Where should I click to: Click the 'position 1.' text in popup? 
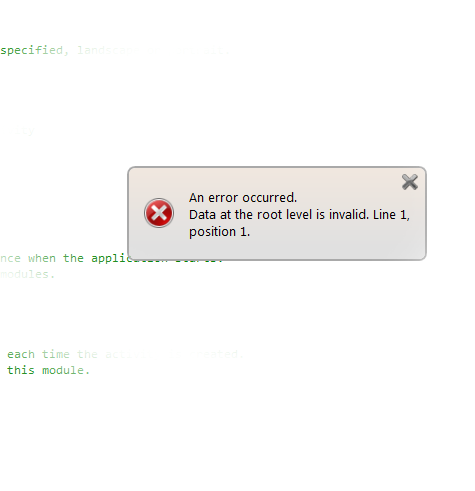pos(219,232)
